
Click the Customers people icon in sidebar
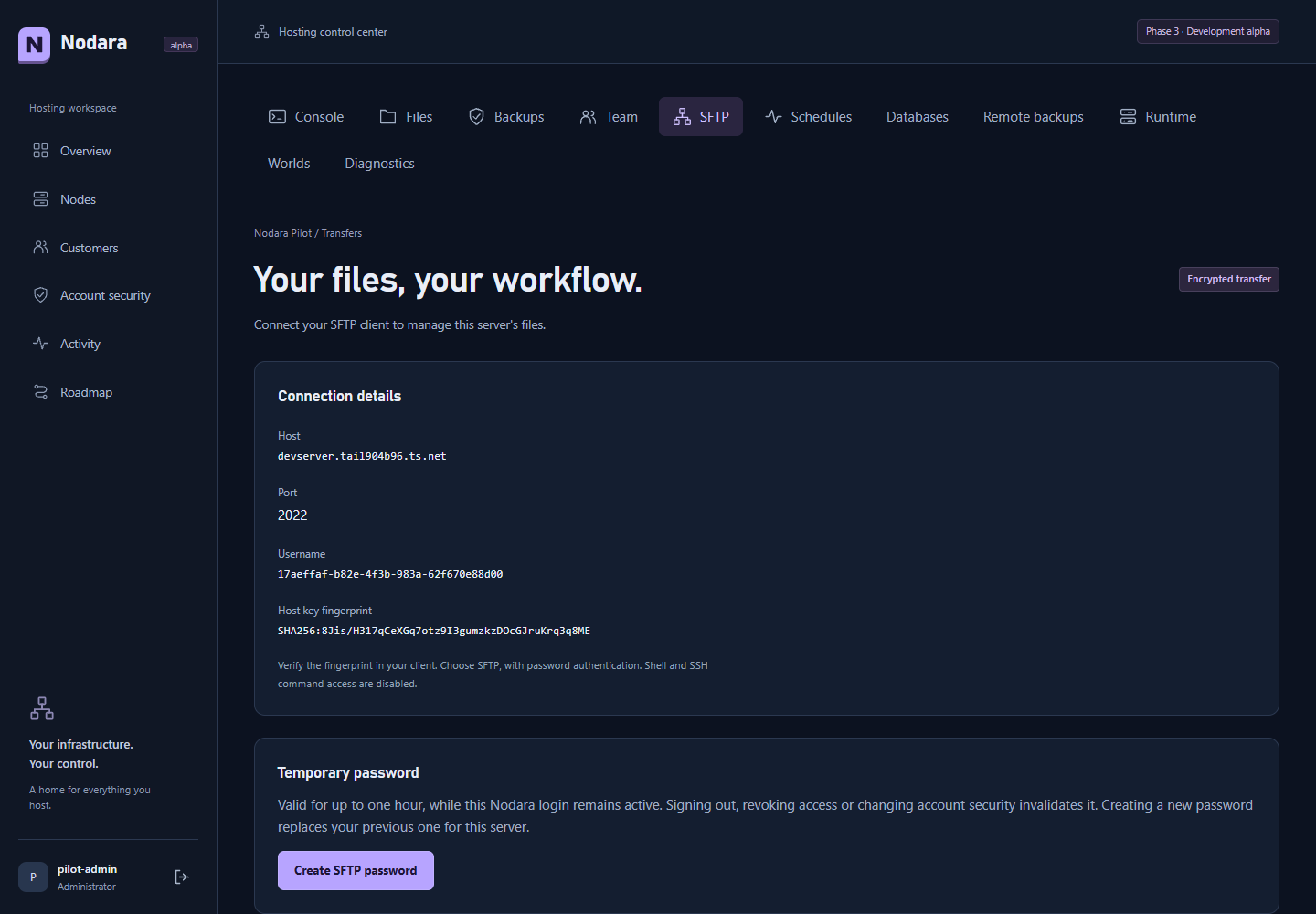point(40,247)
